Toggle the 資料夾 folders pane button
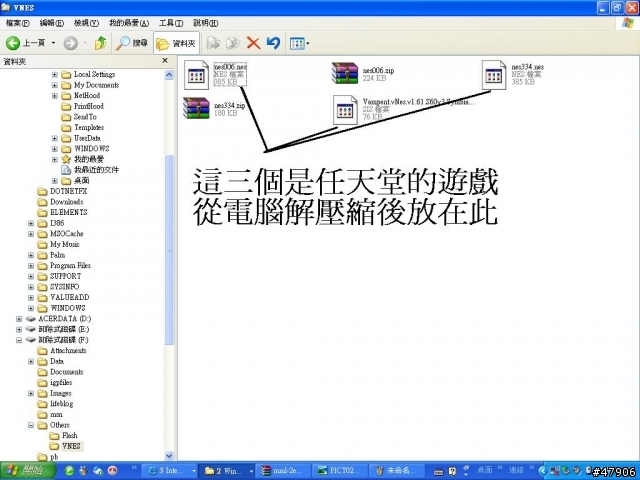 pos(176,43)
